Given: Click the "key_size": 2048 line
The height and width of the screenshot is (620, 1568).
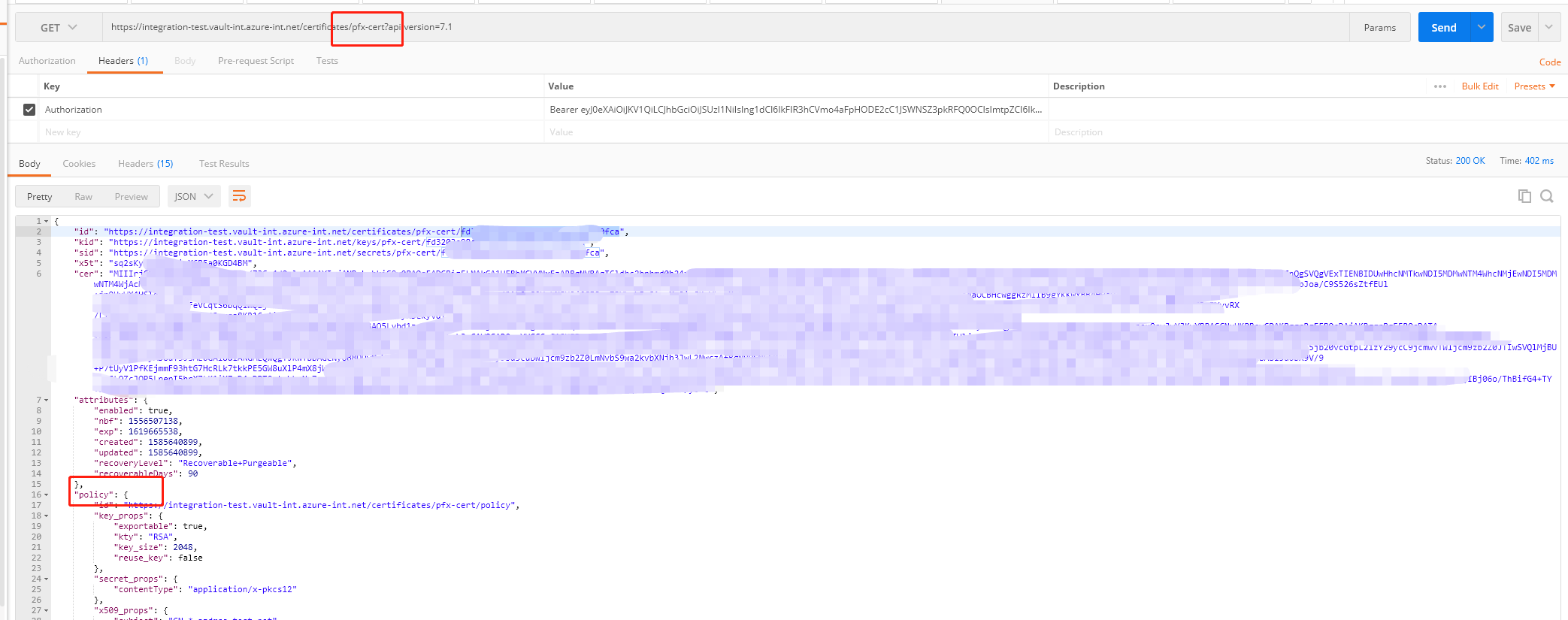Looking at the screenshot, I should 155,548.
